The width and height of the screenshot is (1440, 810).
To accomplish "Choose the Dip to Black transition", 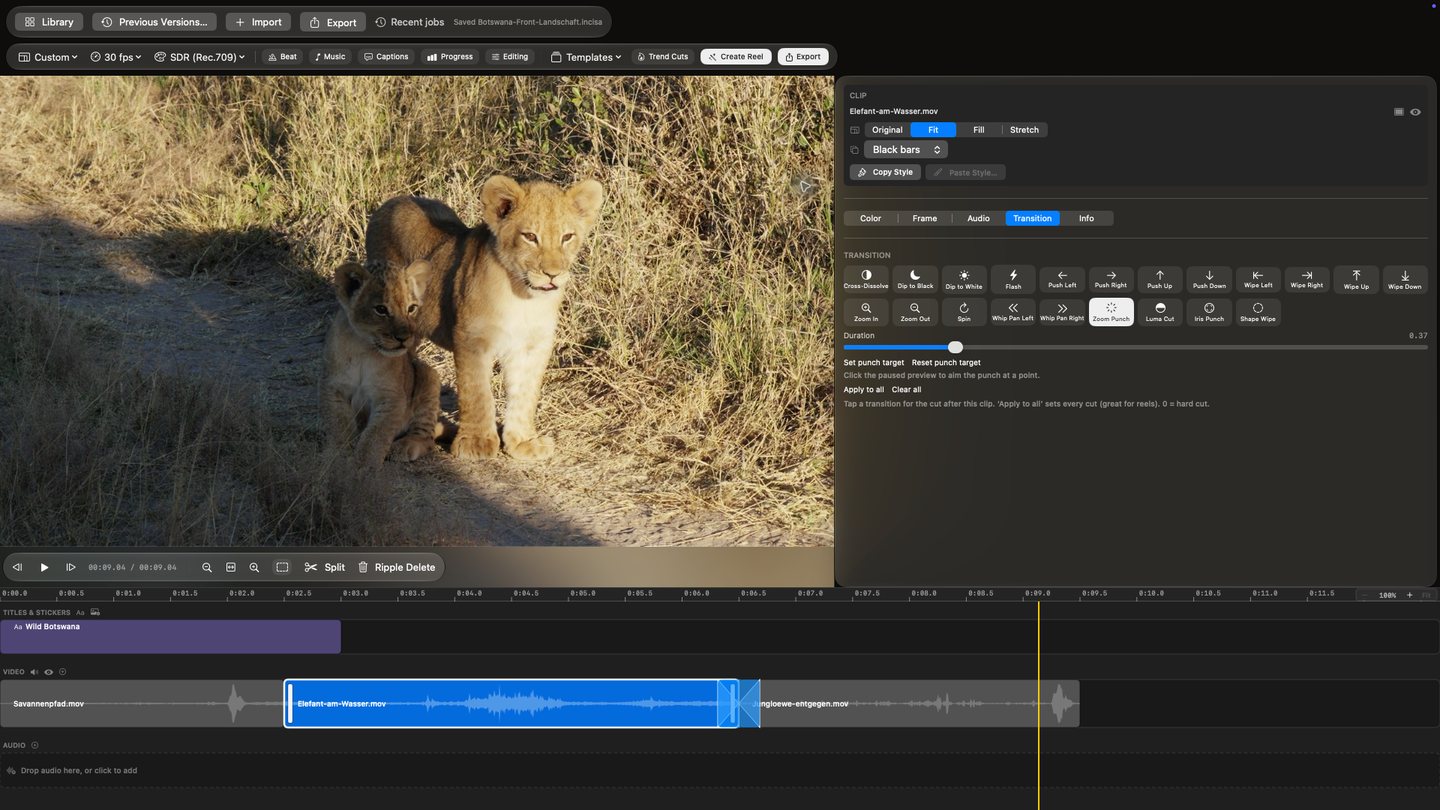I will coord(915,279).
